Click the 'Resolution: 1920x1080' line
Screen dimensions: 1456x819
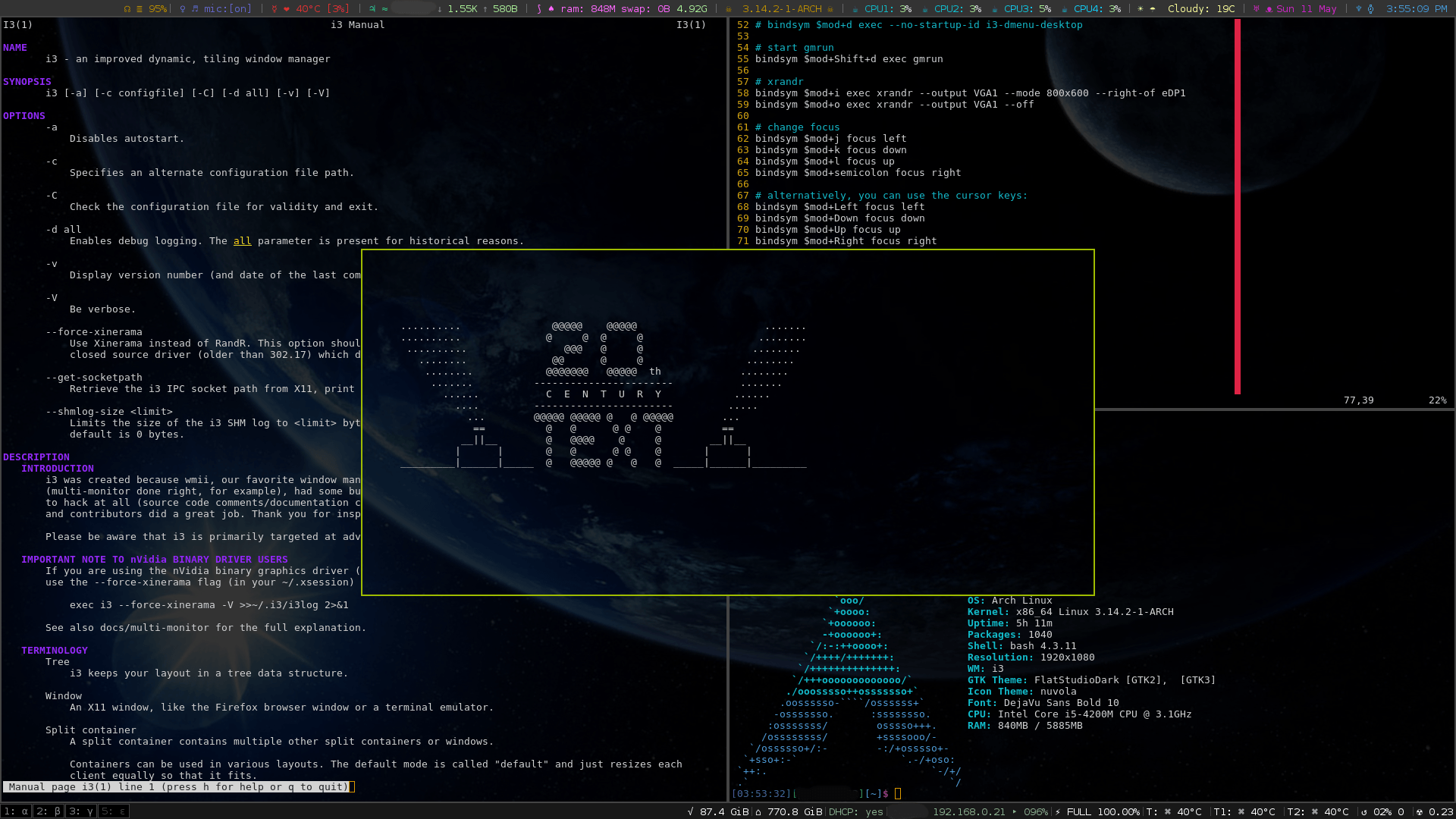1031,657
